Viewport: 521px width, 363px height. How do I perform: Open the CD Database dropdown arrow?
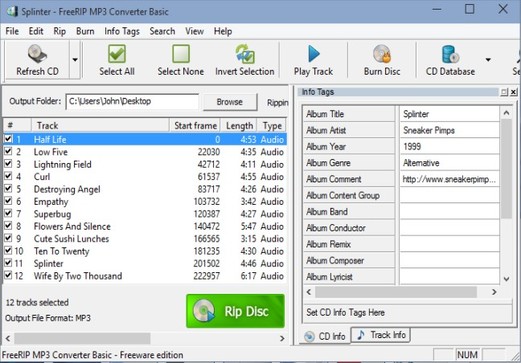click(x=488, y=60)
